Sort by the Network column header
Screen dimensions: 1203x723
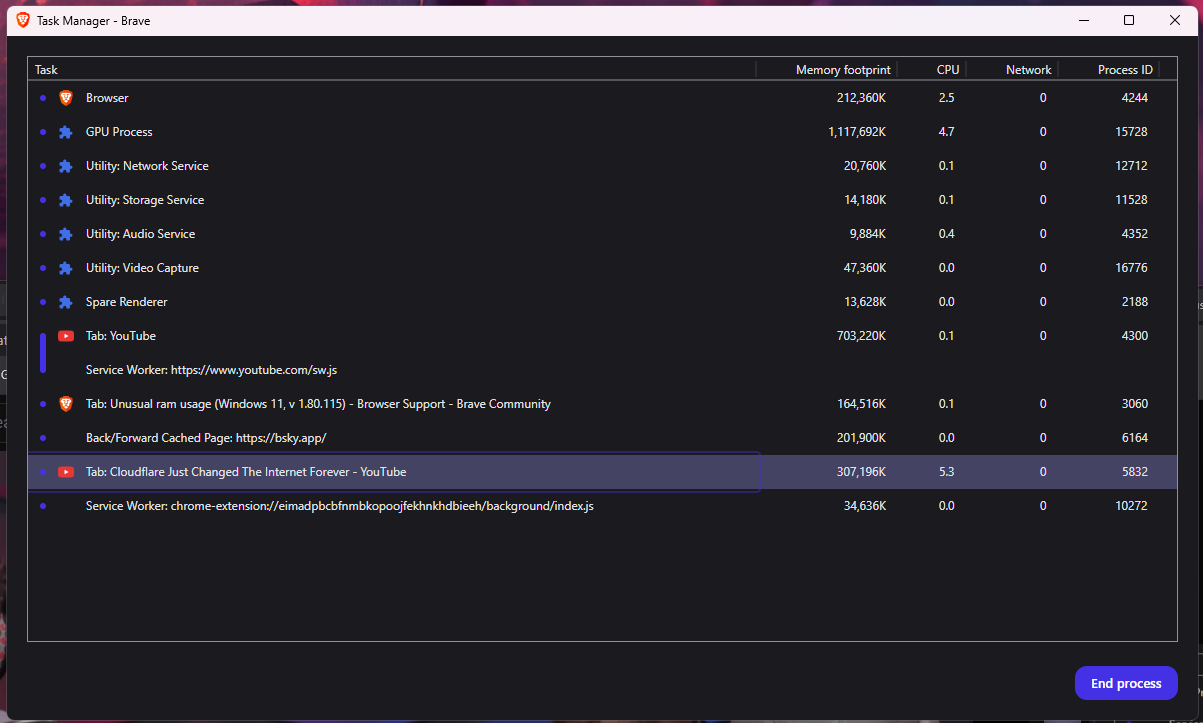pos(1013,70)
